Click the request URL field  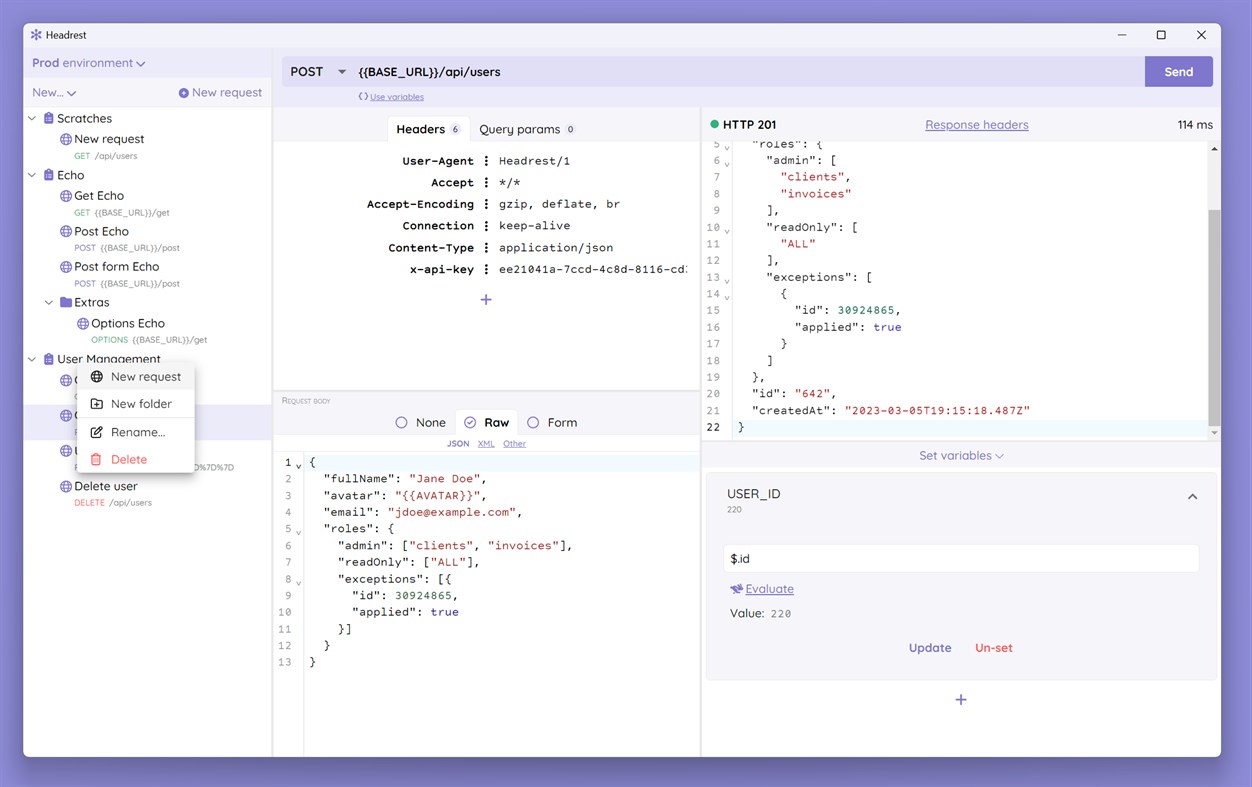pyautogui.click(x=748, y=72)
